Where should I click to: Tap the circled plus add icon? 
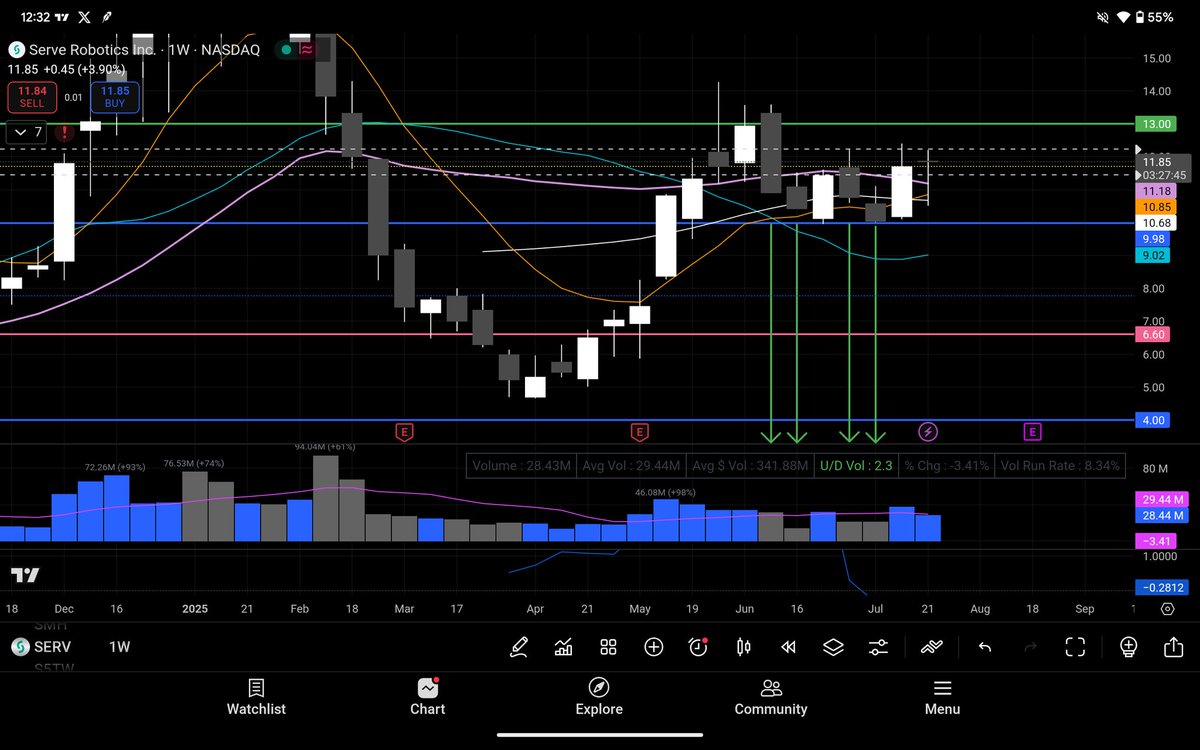653,647
